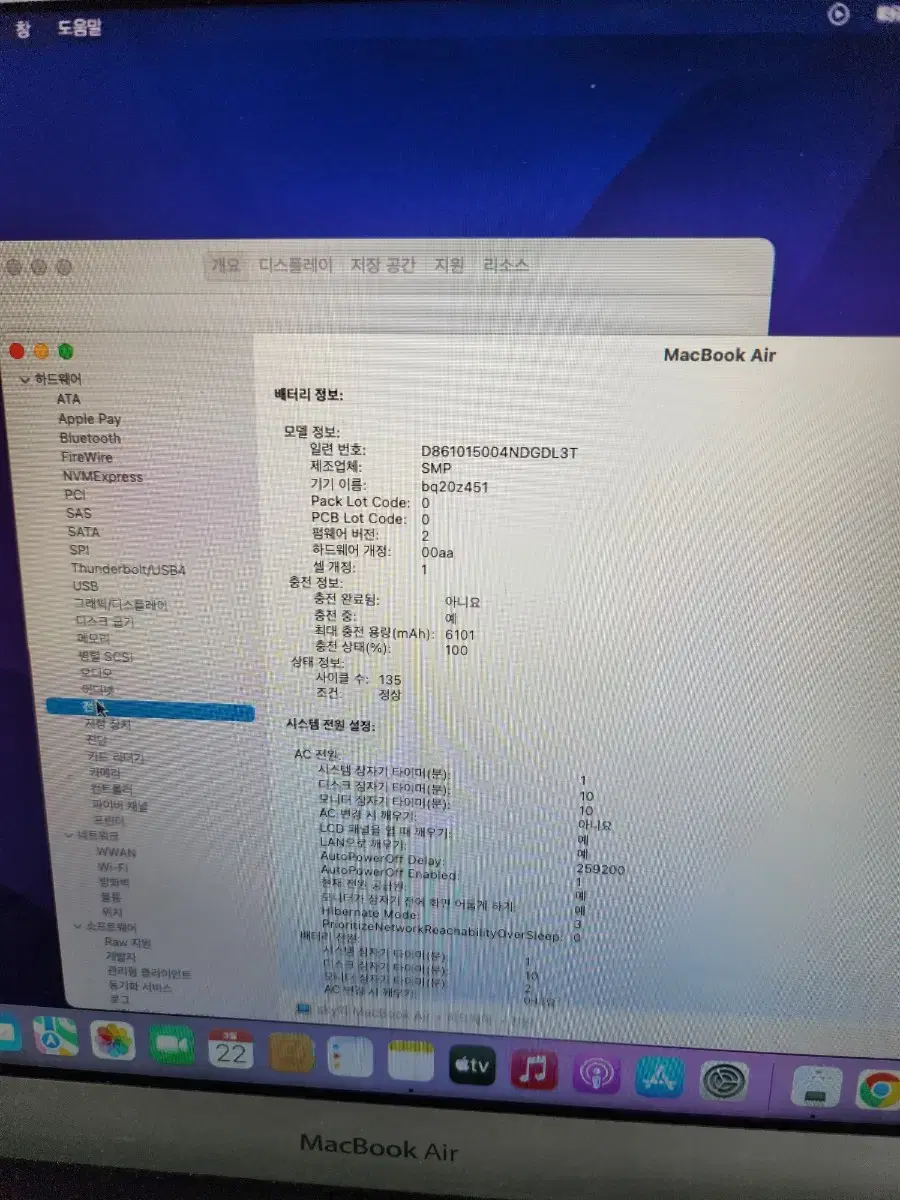
Task: Select PCI in the sidebar
Action: click(x=75, y=494)
